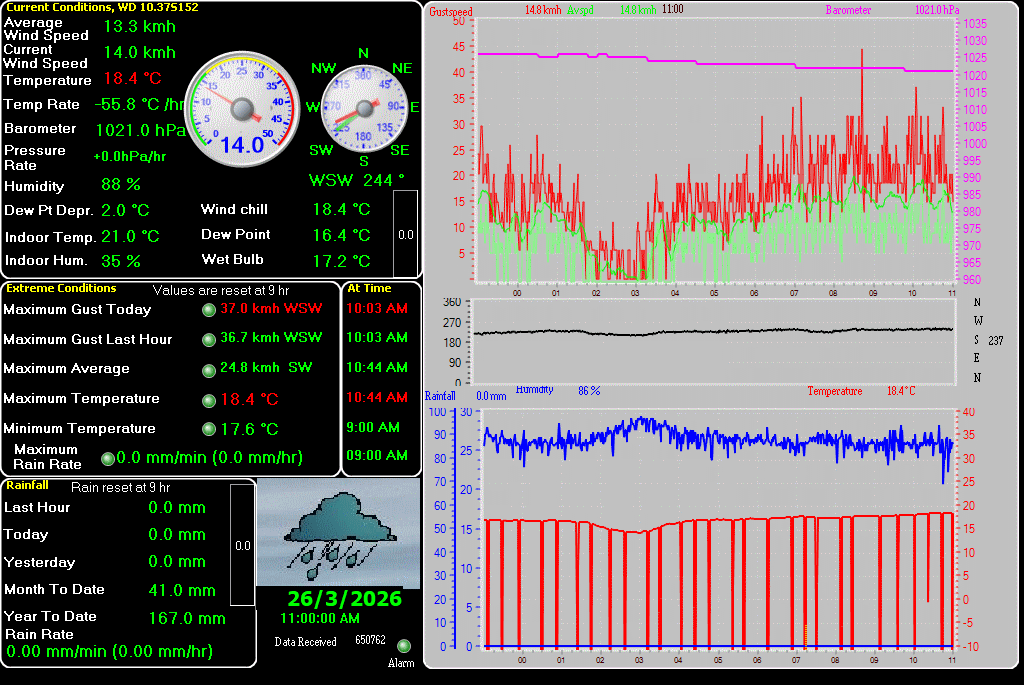Screen dimensions: 1024x685
Task: Click the Rainfall legend above the bottom graph
Action: click(x=440, y=396)
